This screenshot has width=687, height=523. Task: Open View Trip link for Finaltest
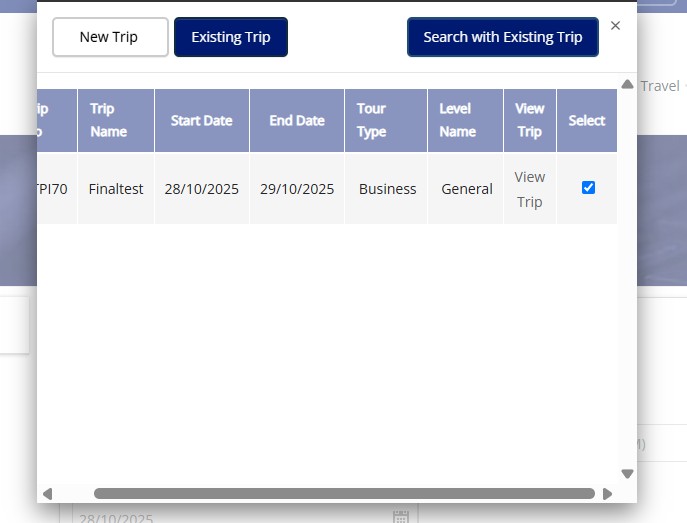click(530, 189)
